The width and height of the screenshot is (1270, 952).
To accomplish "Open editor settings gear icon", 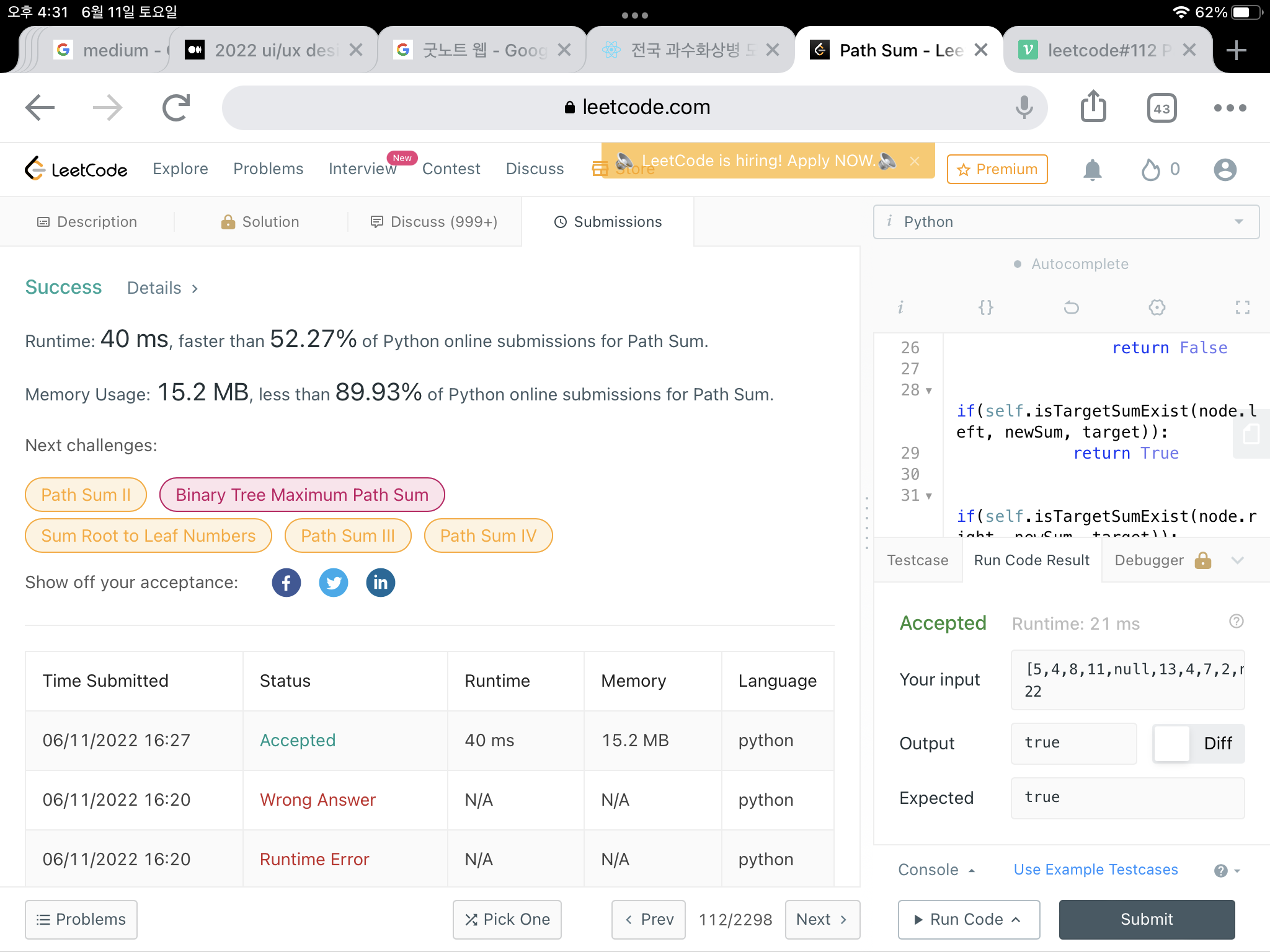I will pyautogui.click(x=1157, y=307).
